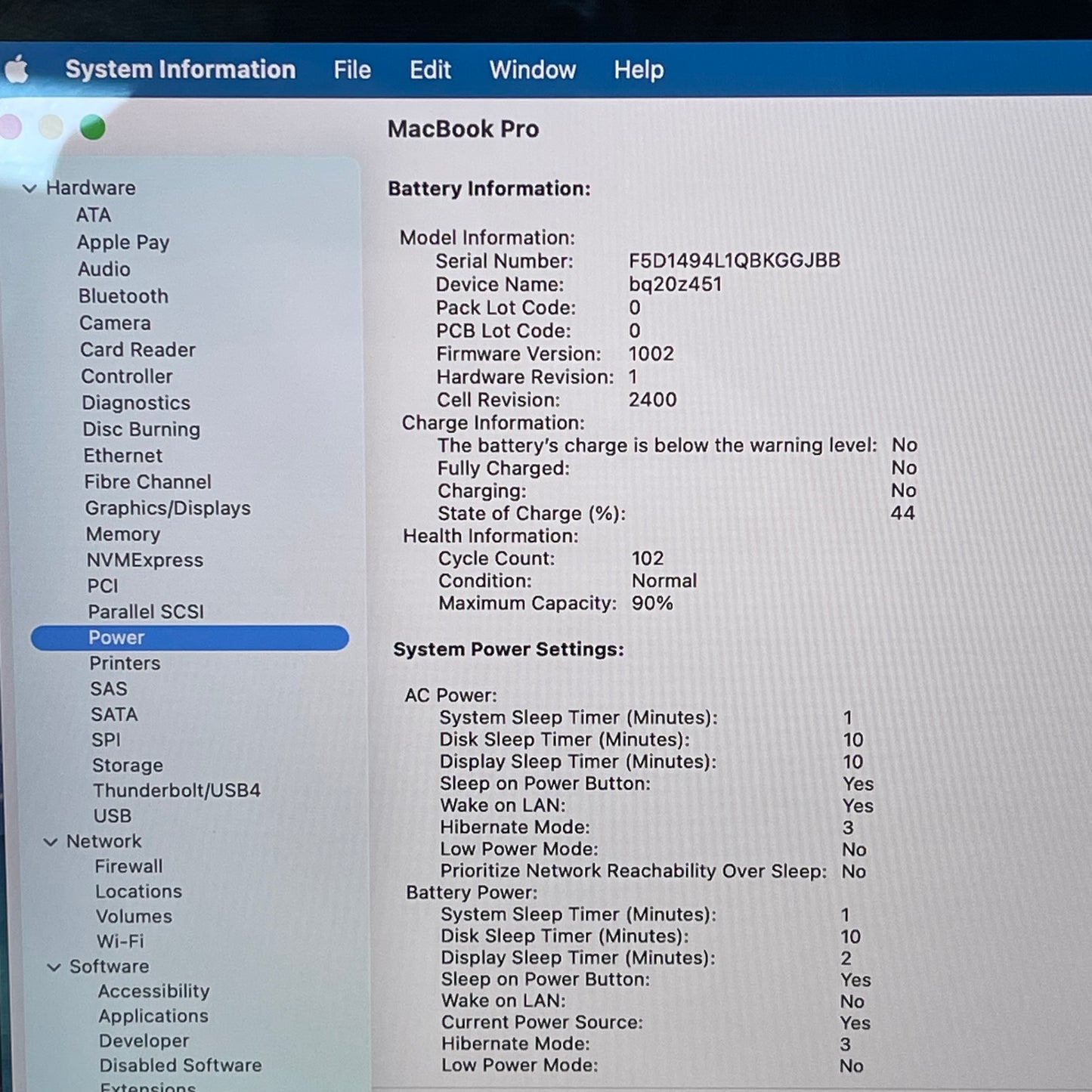Select Printers in the sidebar
Viewport: 1092px width, 1092px height.
point(125,664)
